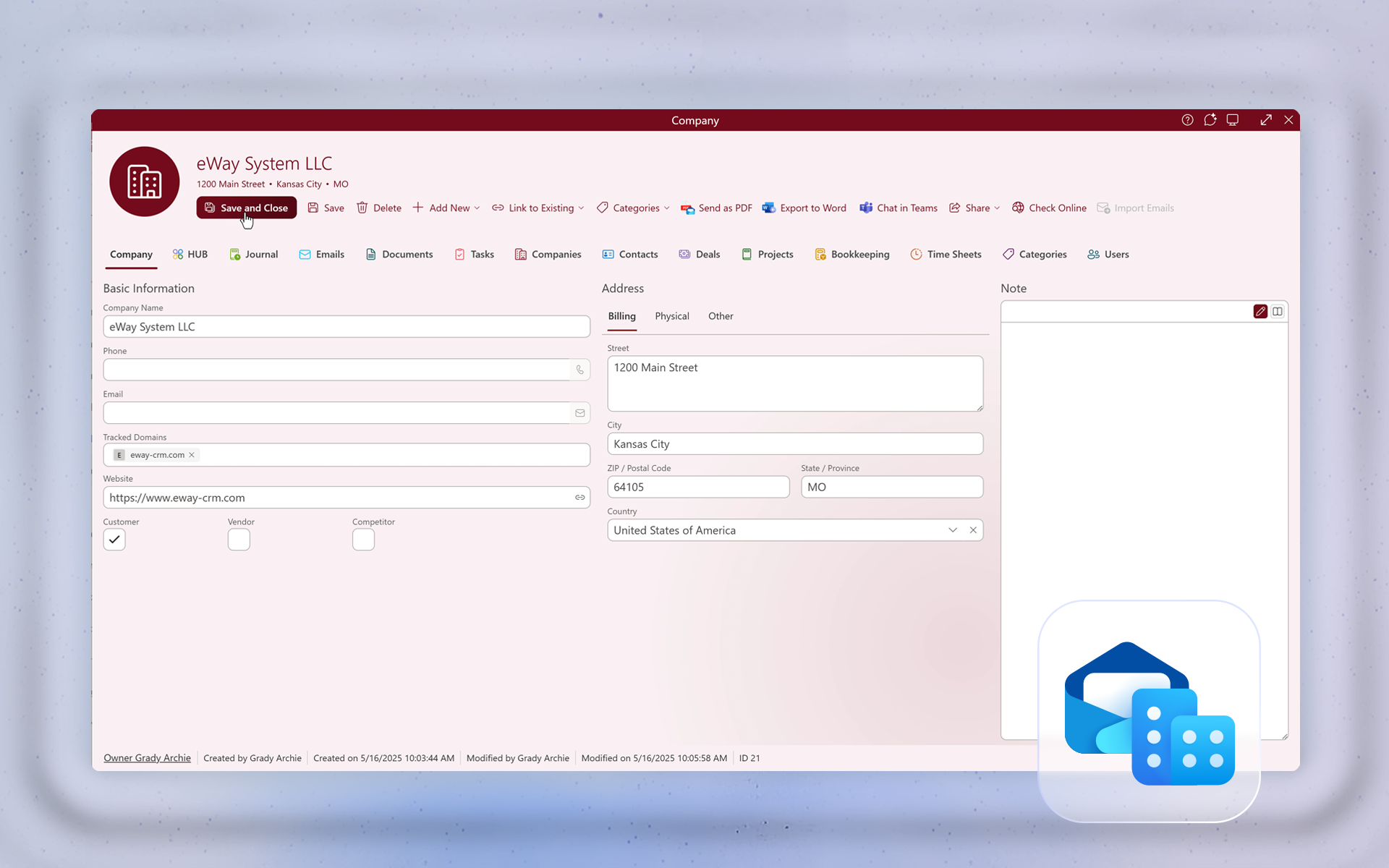Open the Users tab
Screen dimensions: 1389x868
[x=1108, y=254]
